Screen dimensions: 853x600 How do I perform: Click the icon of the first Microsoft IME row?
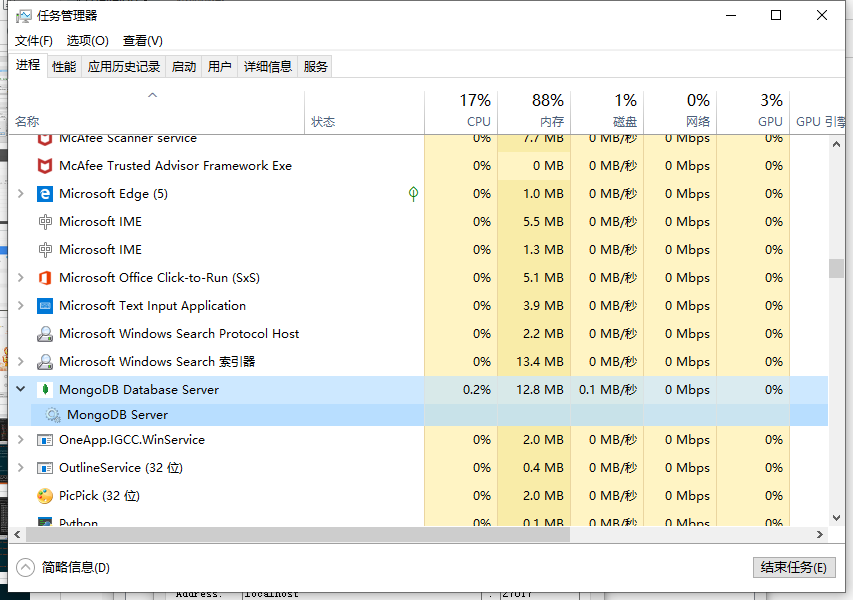pos(45,222)
